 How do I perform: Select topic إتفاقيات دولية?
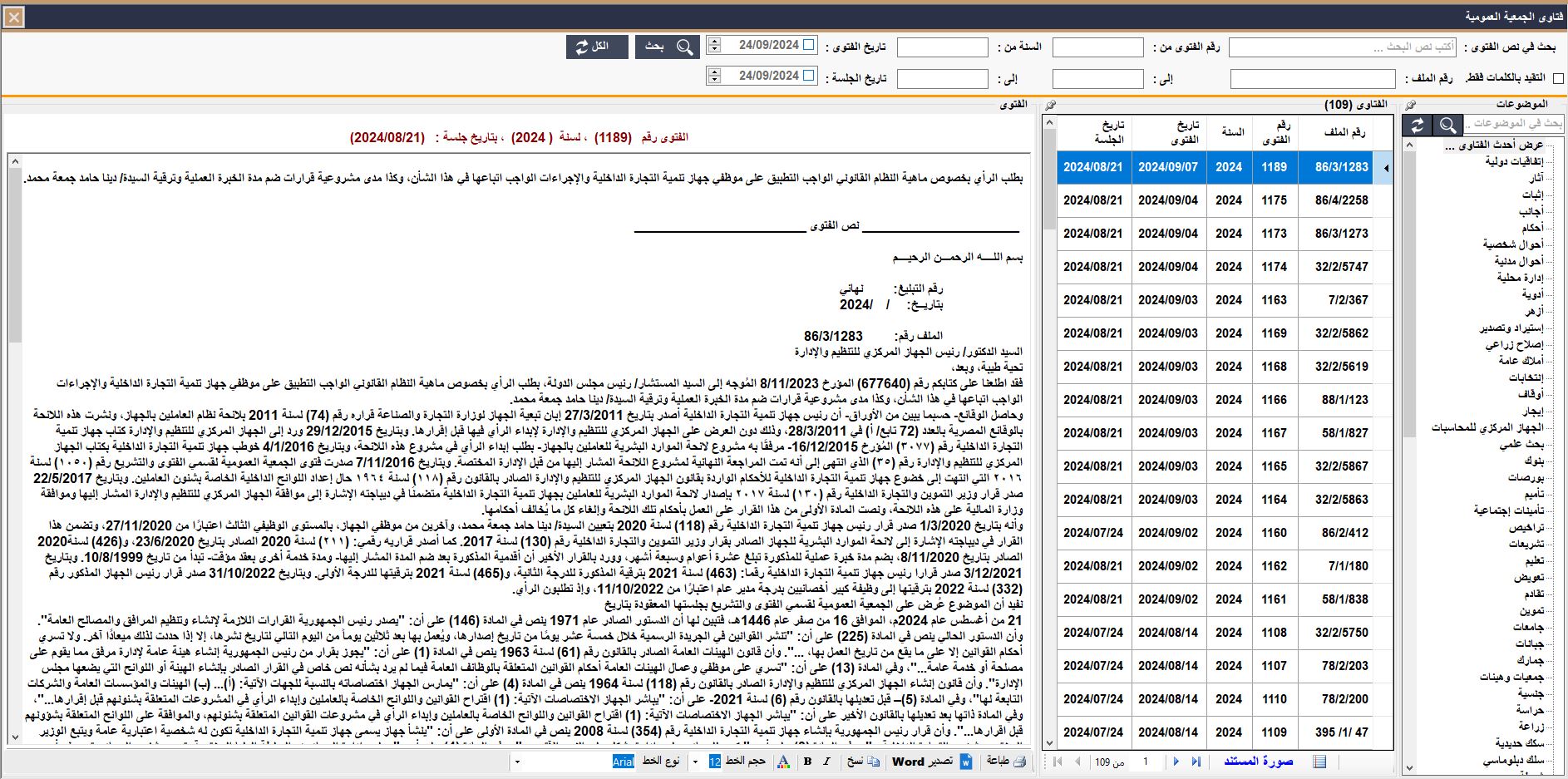pos(1514,161)
